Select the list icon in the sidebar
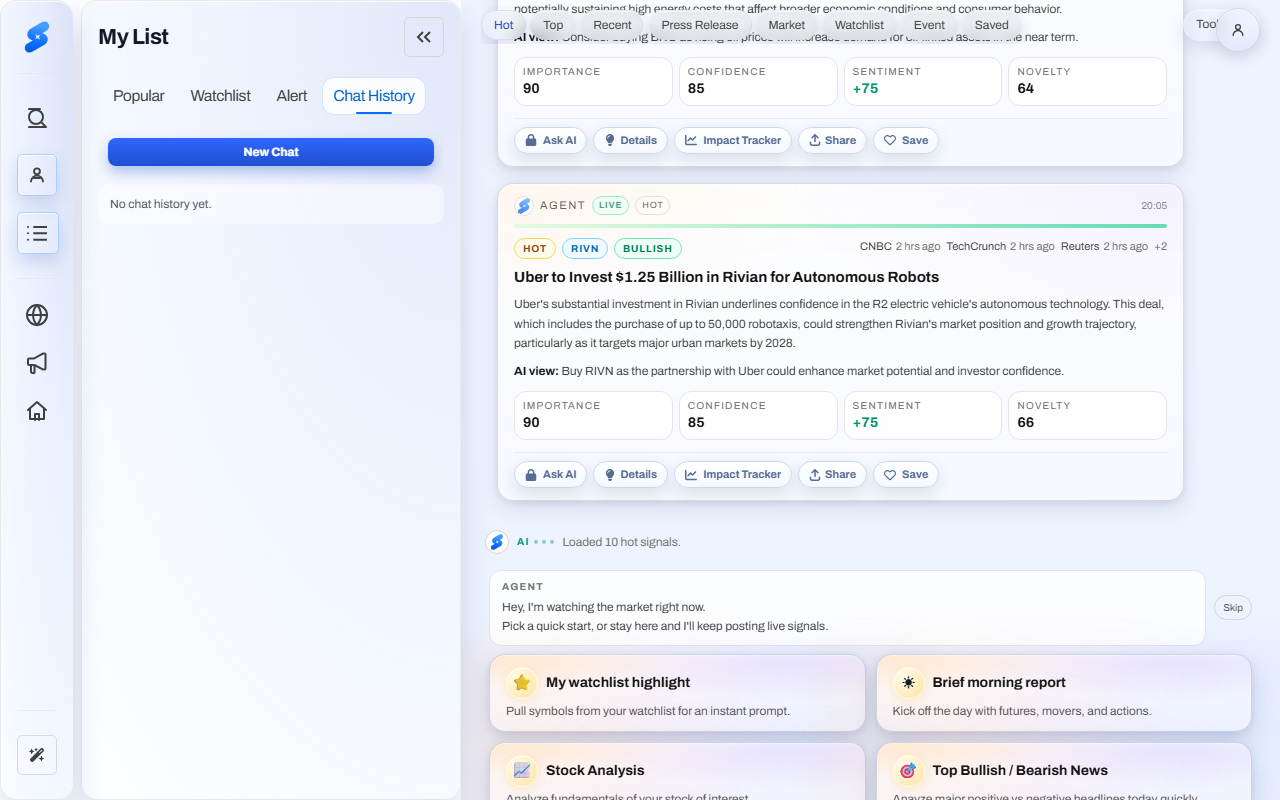Image resolution: width=1280 pixels, height=800 pixels. [x=37, y=233]
